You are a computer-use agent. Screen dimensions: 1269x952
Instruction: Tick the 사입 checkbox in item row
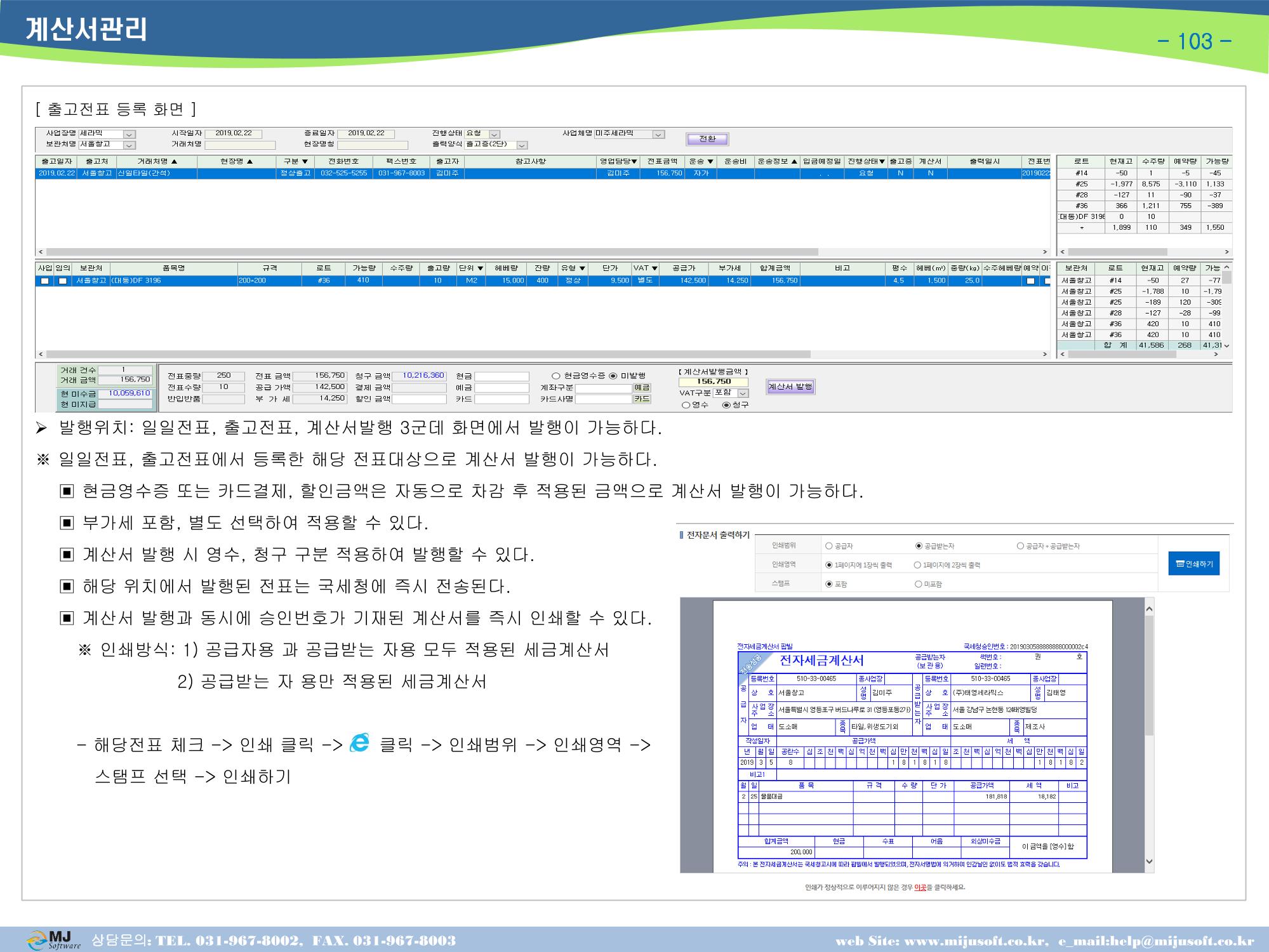(44, 281)
